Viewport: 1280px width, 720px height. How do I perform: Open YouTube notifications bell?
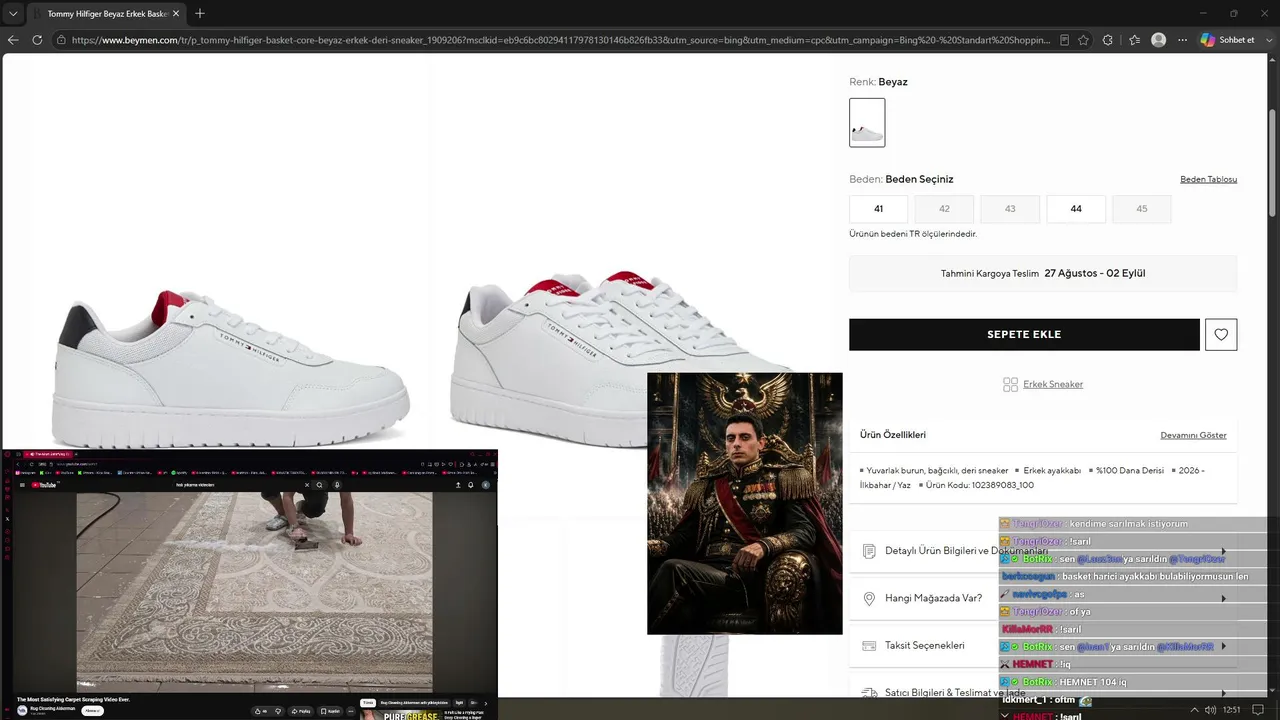470,485
